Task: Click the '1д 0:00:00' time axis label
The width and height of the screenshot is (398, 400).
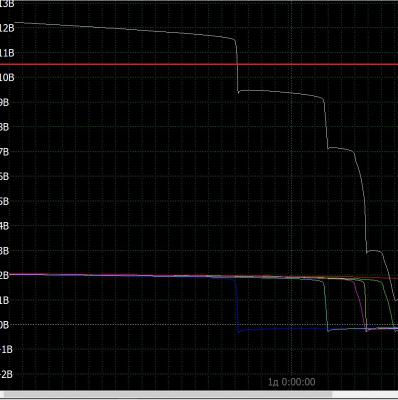Action: coord(292,382)
